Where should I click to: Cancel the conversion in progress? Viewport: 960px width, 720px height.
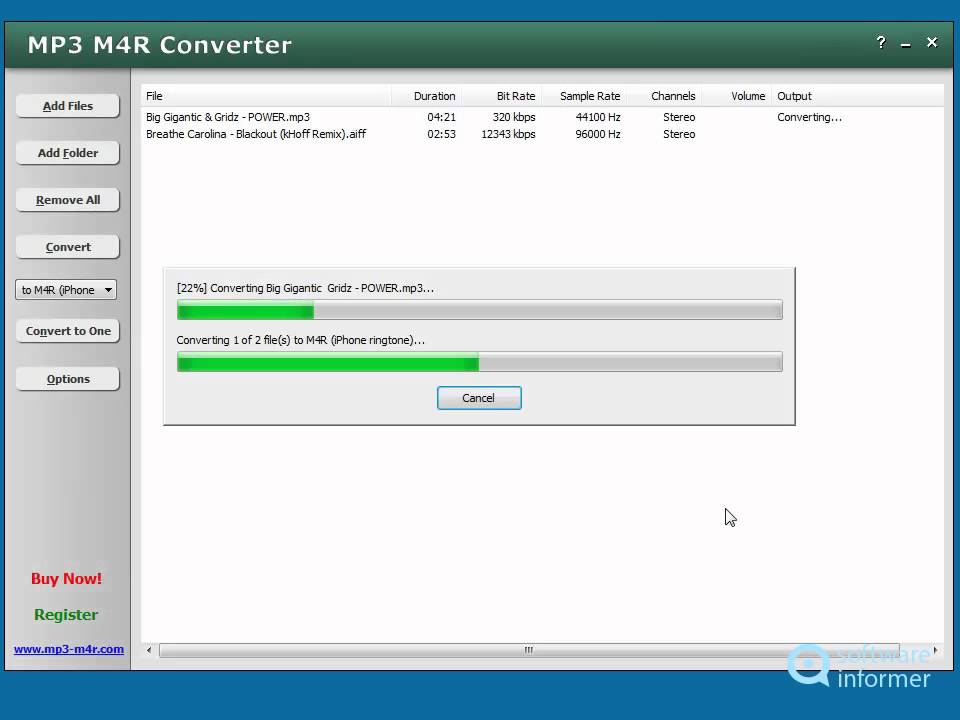pos(479,398)
